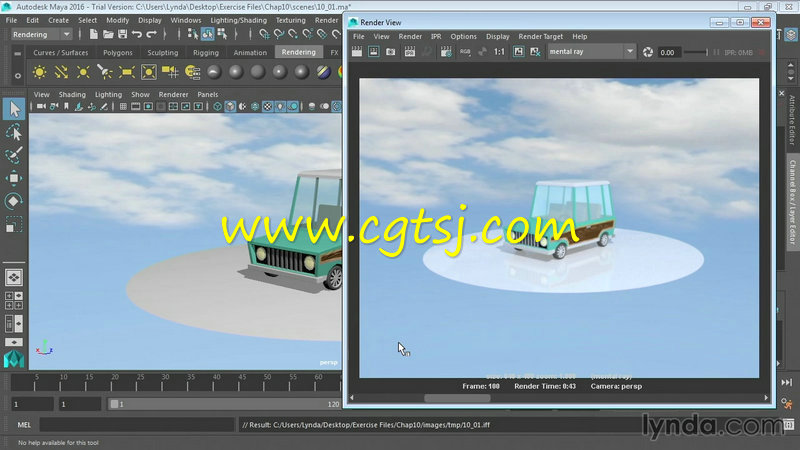
Task: Open light linking editor shelf icon
Action: pos(192,72)
